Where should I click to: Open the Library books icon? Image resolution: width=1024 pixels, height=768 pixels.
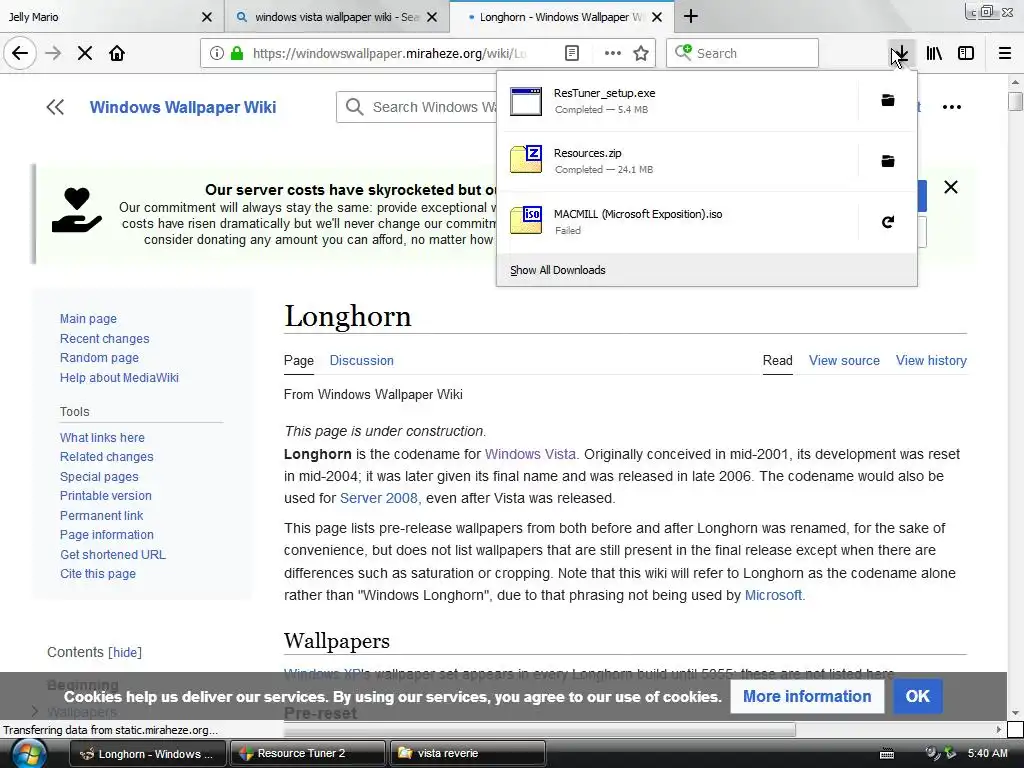point(934,53)
